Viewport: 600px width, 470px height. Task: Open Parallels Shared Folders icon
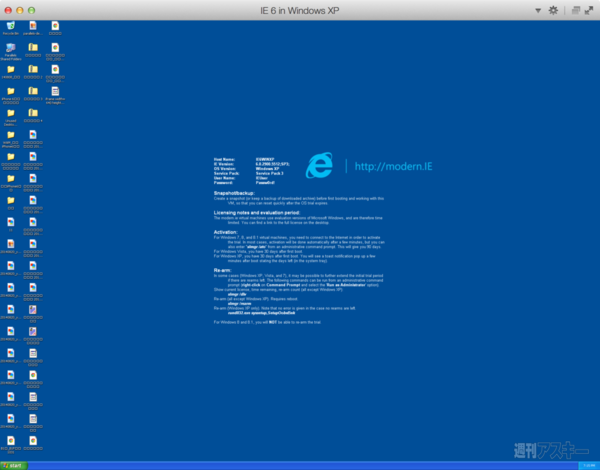[11, 52]
